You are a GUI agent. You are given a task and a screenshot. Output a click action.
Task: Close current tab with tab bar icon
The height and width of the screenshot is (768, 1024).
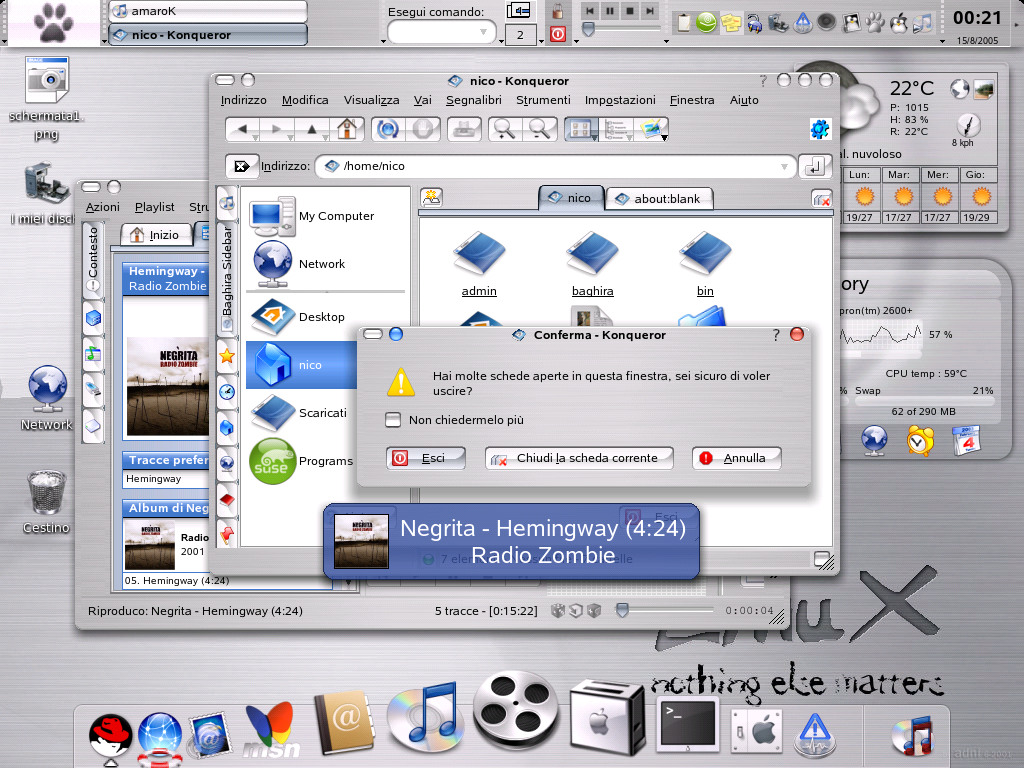(x=822, y=198)
